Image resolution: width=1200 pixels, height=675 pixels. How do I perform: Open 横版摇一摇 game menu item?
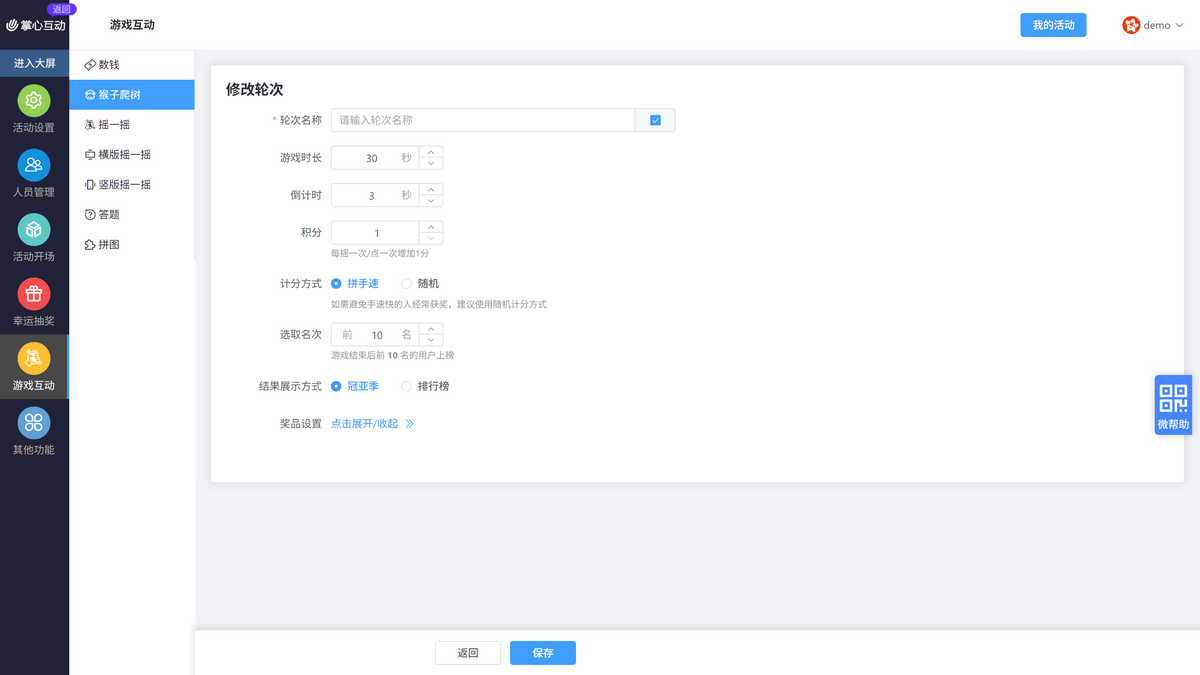[x=132, y=155]
